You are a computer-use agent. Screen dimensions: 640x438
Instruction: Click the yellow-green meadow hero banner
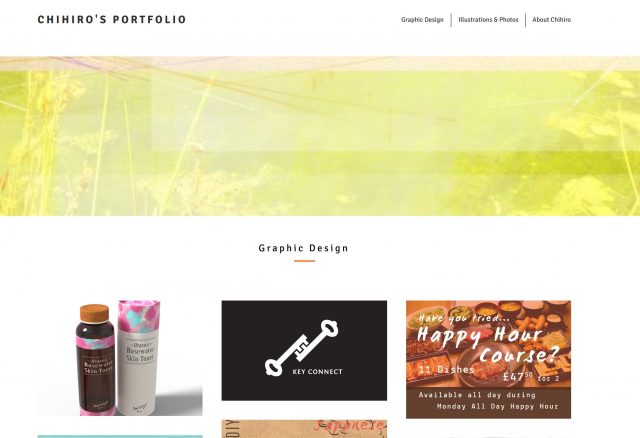pos(320,136)
